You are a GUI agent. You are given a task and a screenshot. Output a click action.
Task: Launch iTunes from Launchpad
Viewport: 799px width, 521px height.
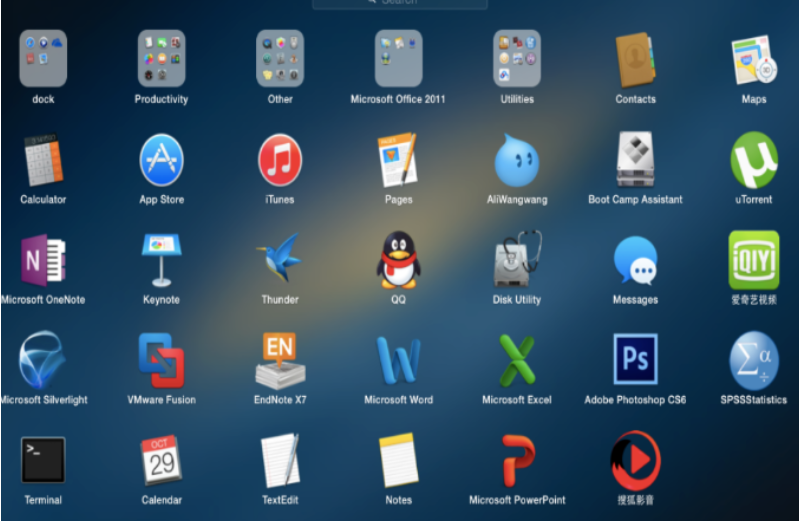click(x=280, y=160)
